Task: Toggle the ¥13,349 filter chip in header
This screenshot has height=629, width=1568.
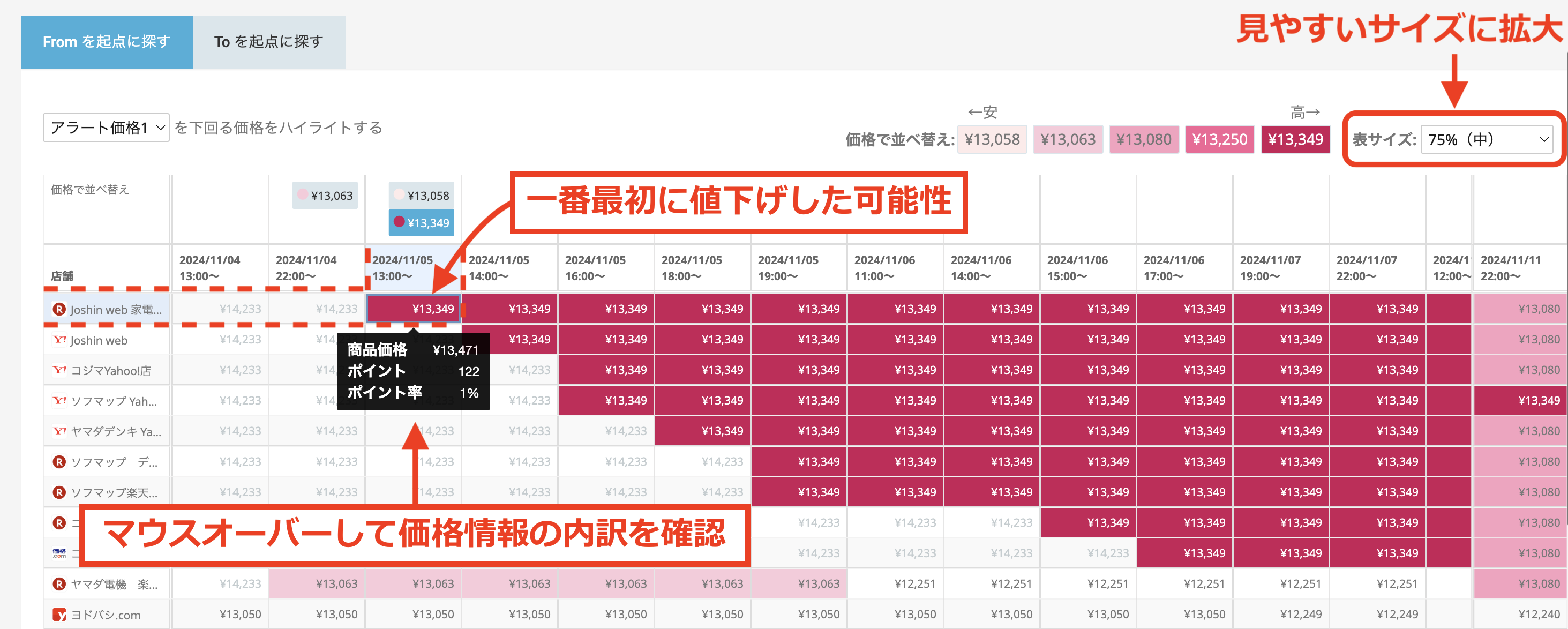Action: pos(421,223)
